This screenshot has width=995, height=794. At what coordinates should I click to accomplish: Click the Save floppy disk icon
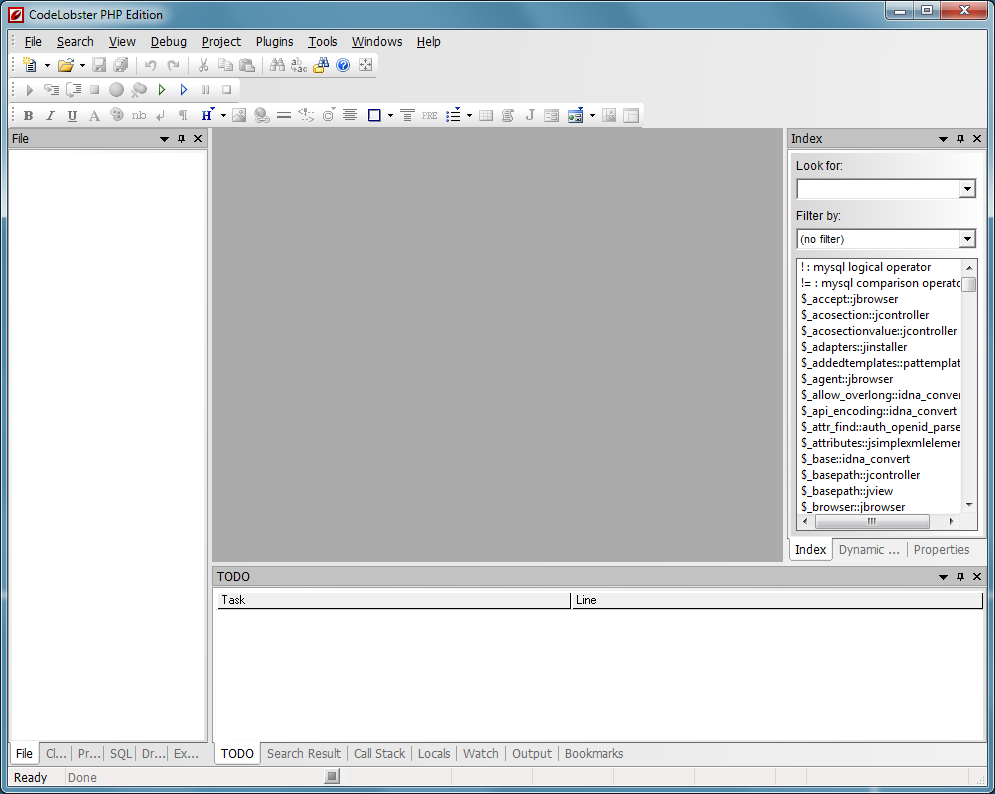click(x=99, y=65)
